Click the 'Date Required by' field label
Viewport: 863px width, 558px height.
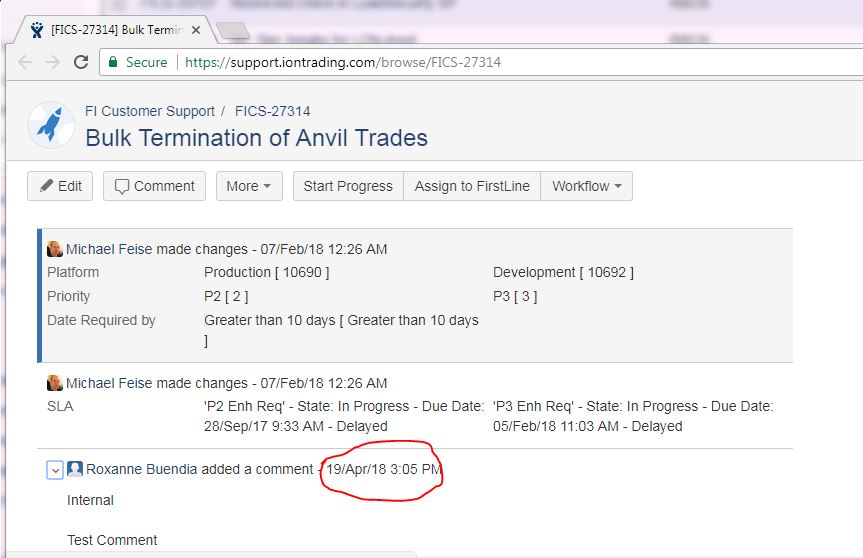pyautogui.click(x=101, y=320)
